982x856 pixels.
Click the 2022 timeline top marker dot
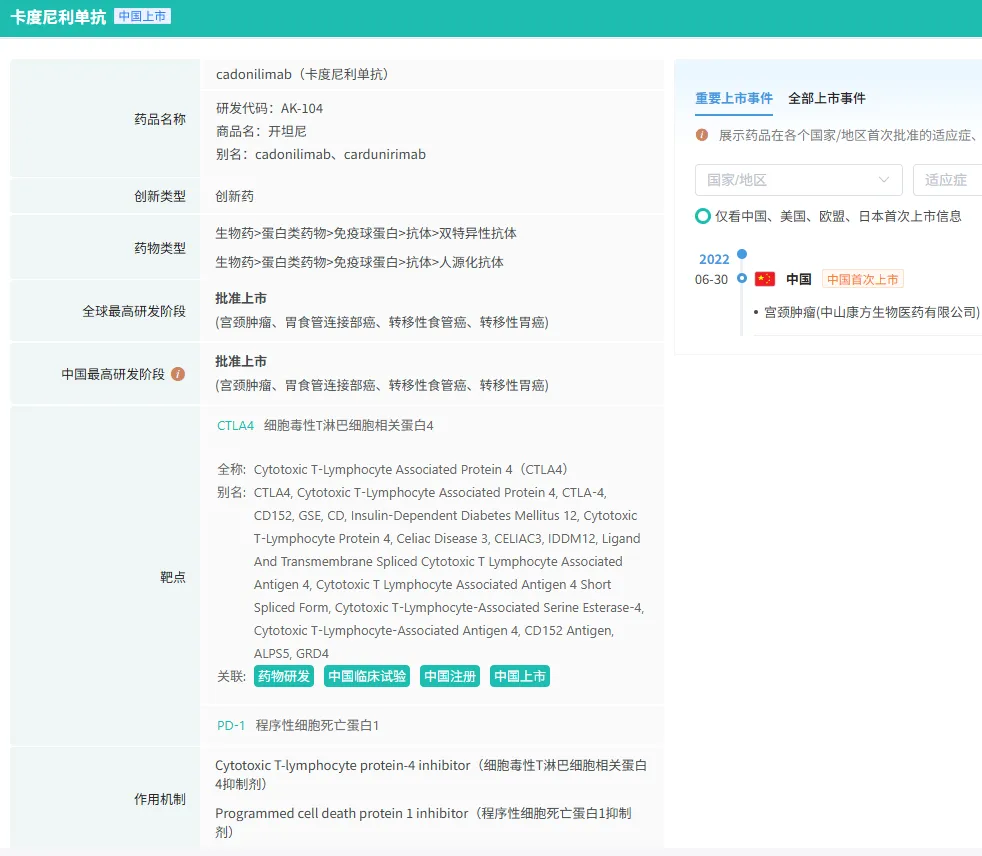[742, 254]
